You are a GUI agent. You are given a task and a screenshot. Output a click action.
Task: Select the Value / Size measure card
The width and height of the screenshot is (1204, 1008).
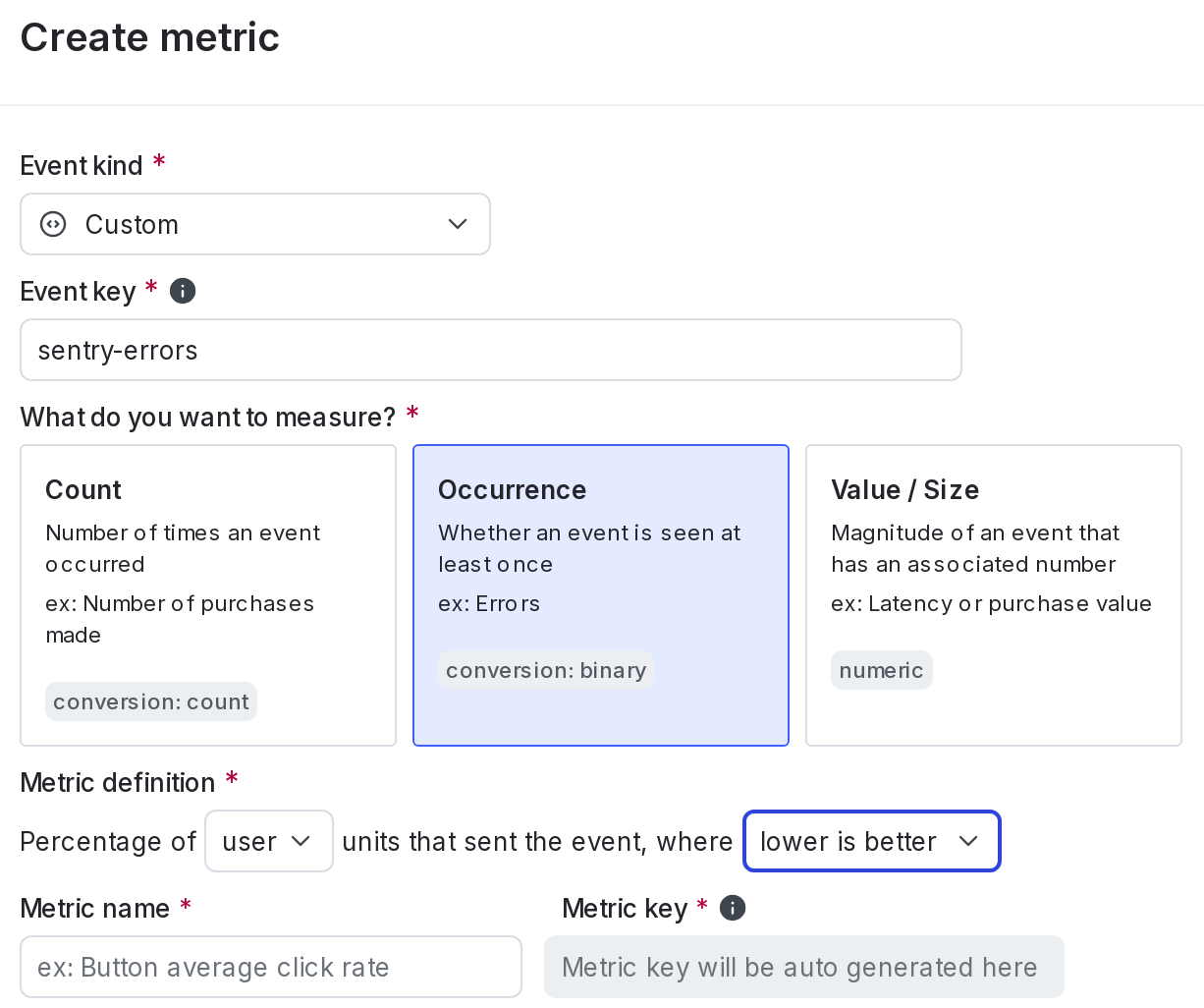pyautogui.click(x=994, y=595)
